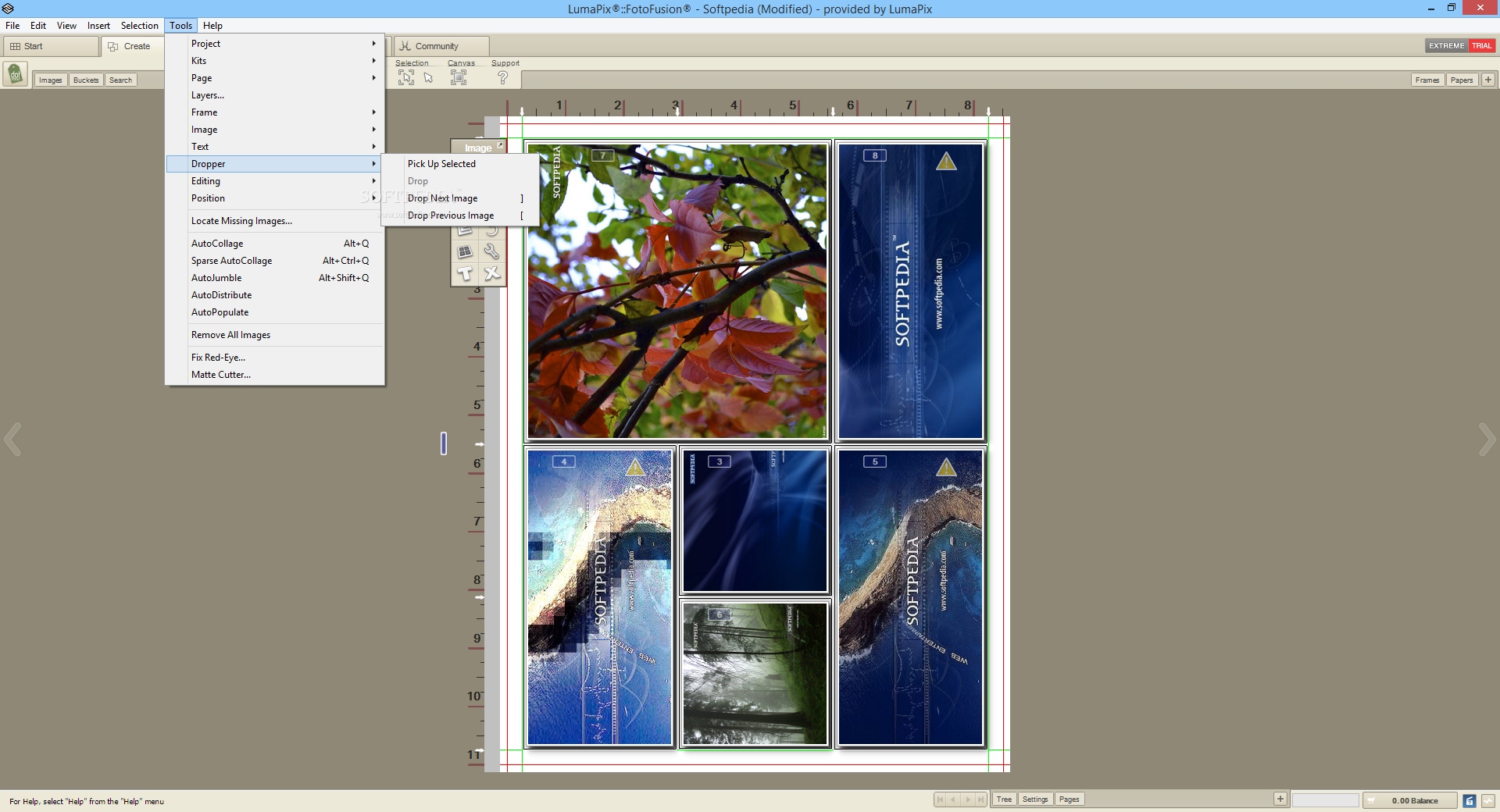Switch to the Images tab
Image resolution: width=1500 pixels, height=812 pixels.
[x=50, y=80]
